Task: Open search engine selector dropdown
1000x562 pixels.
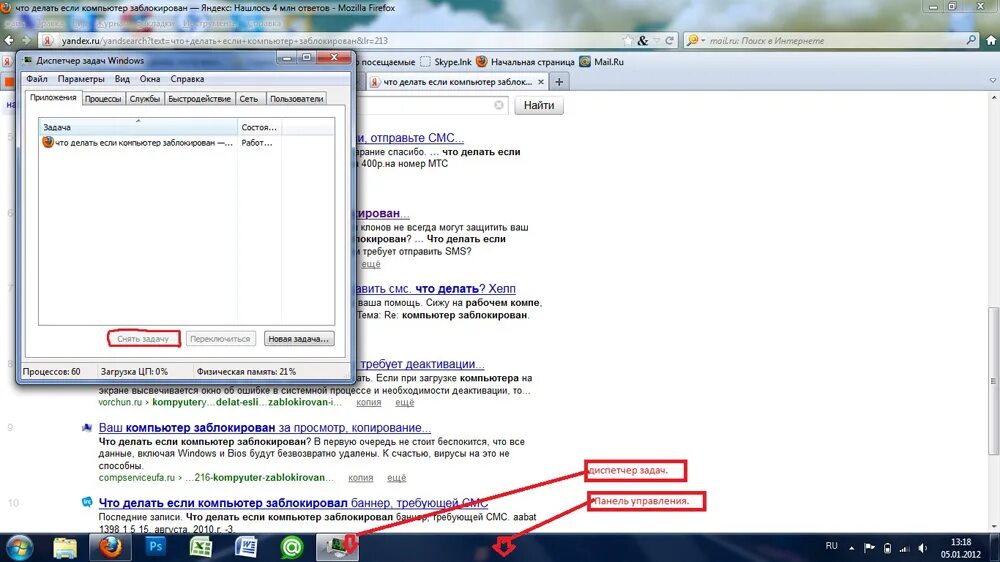Action: coord(695,40)
